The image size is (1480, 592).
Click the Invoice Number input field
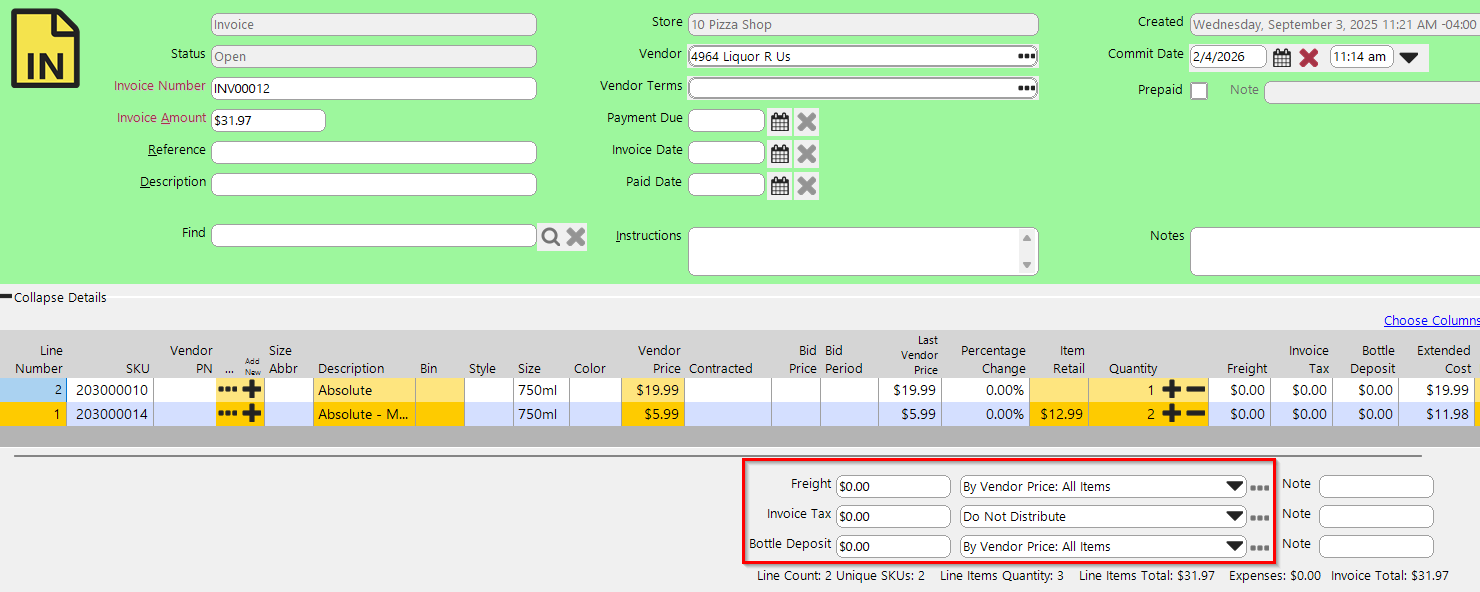point(373,89)
